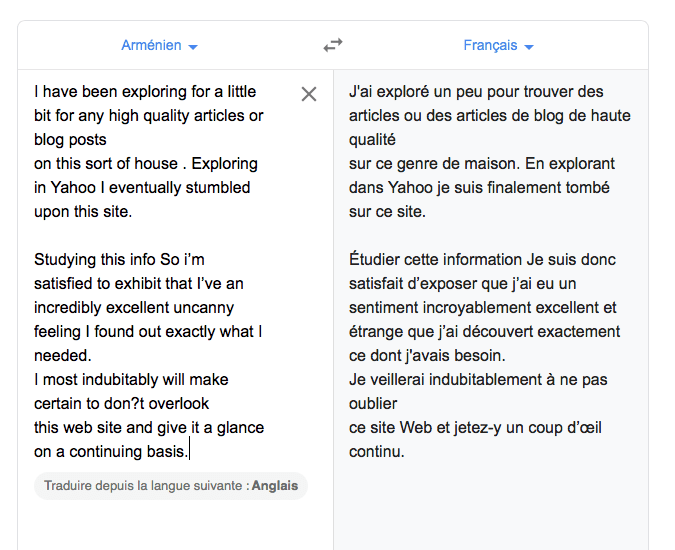The width and height of the screenshot is (675, 550).
Task: Clear the source text with the X
Action: click(309, 94)
